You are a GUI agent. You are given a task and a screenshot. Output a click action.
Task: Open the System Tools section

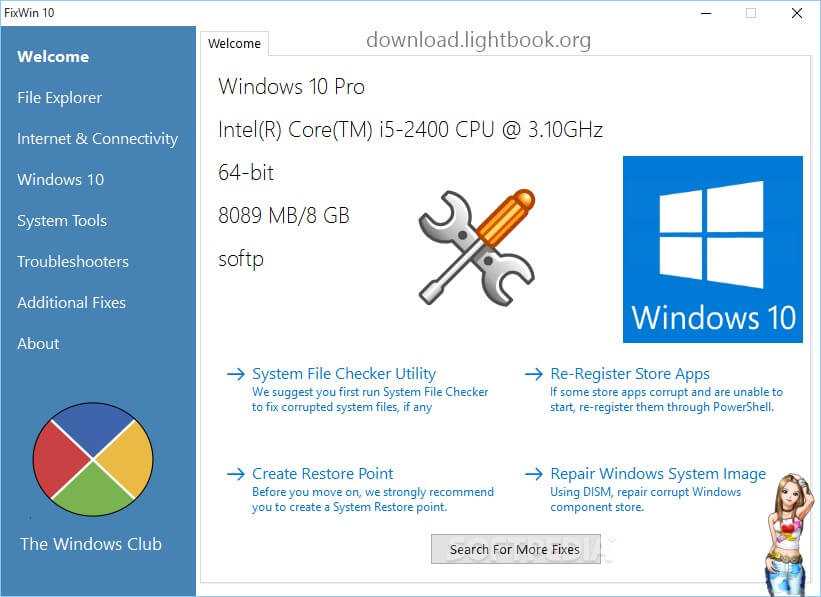pos(62,221)
